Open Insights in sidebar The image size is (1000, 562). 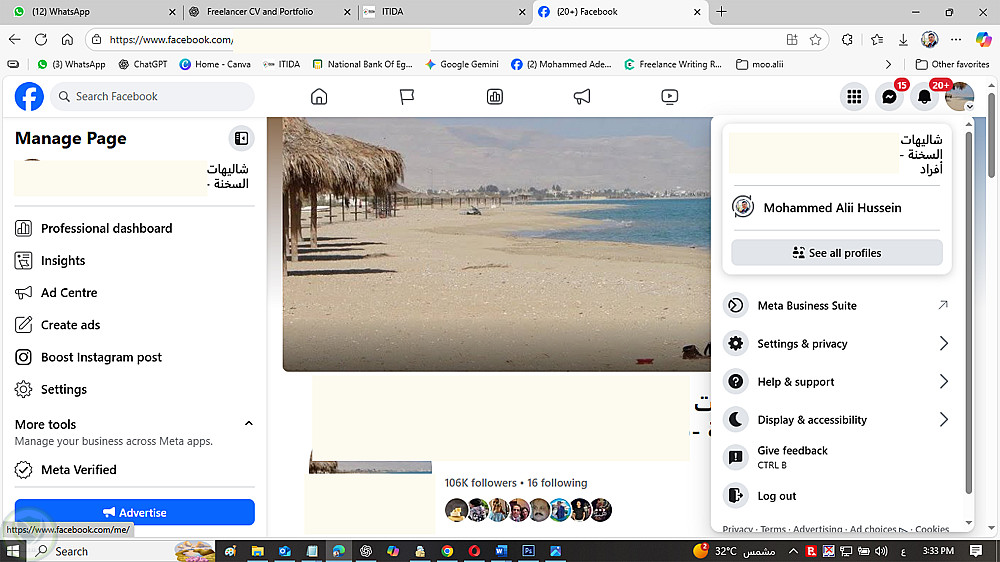coord(135,260)
